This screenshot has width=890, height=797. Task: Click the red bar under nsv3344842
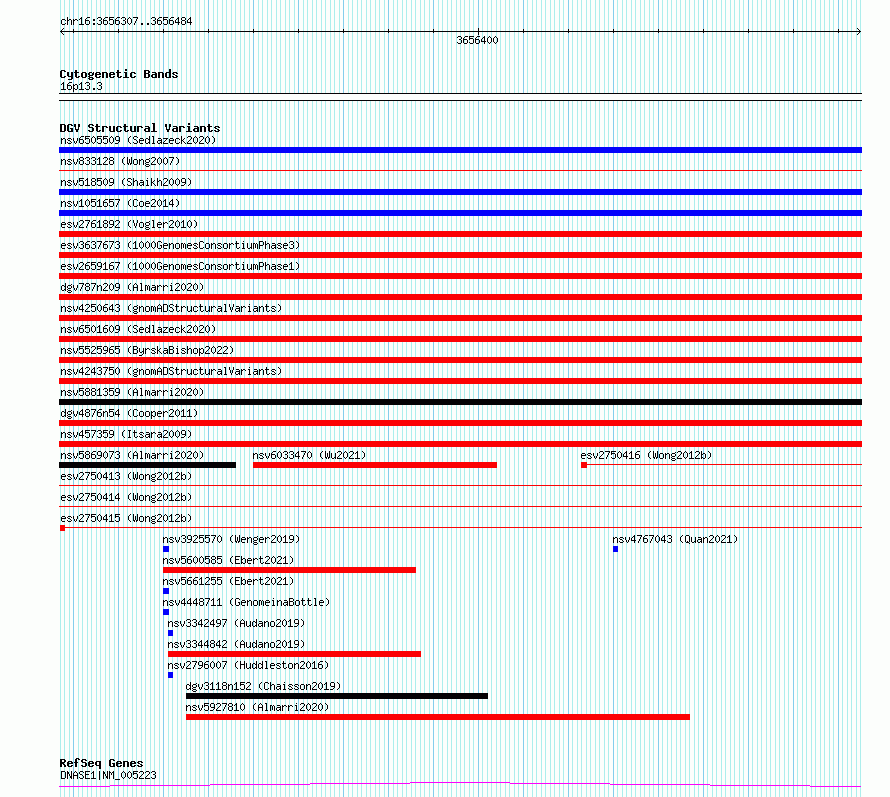pos(294,655)
